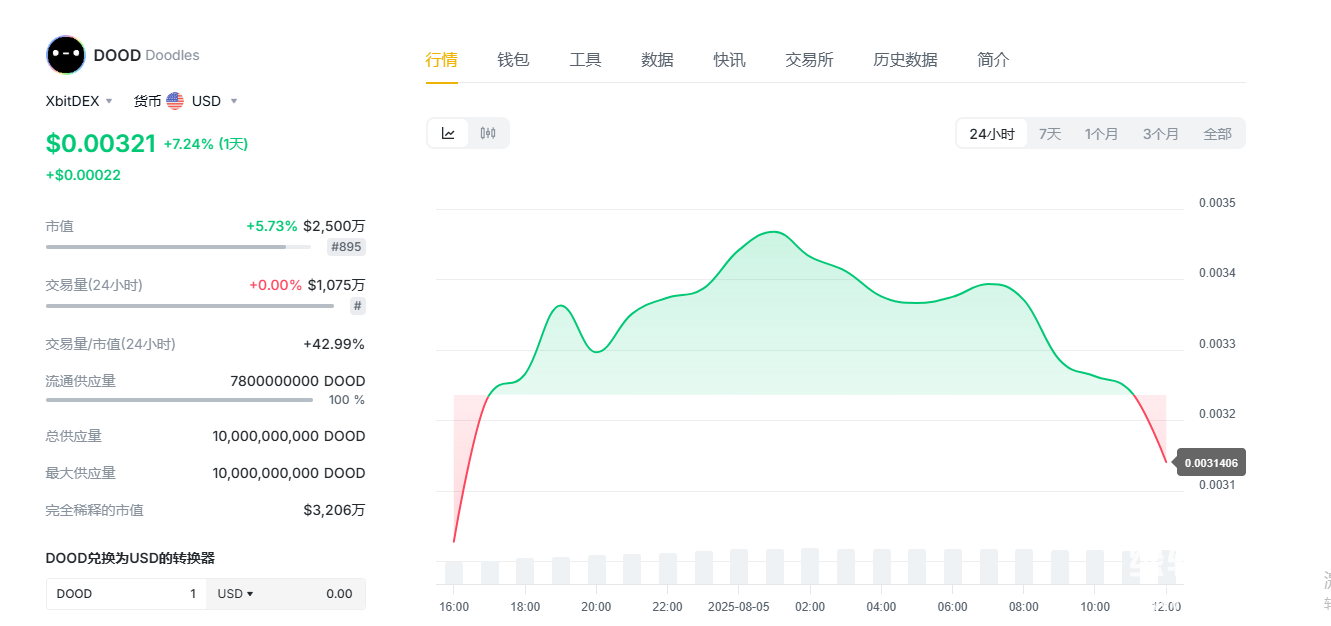Click the #895 market cap rank badge
The image size is (1331, 626).
346,247
